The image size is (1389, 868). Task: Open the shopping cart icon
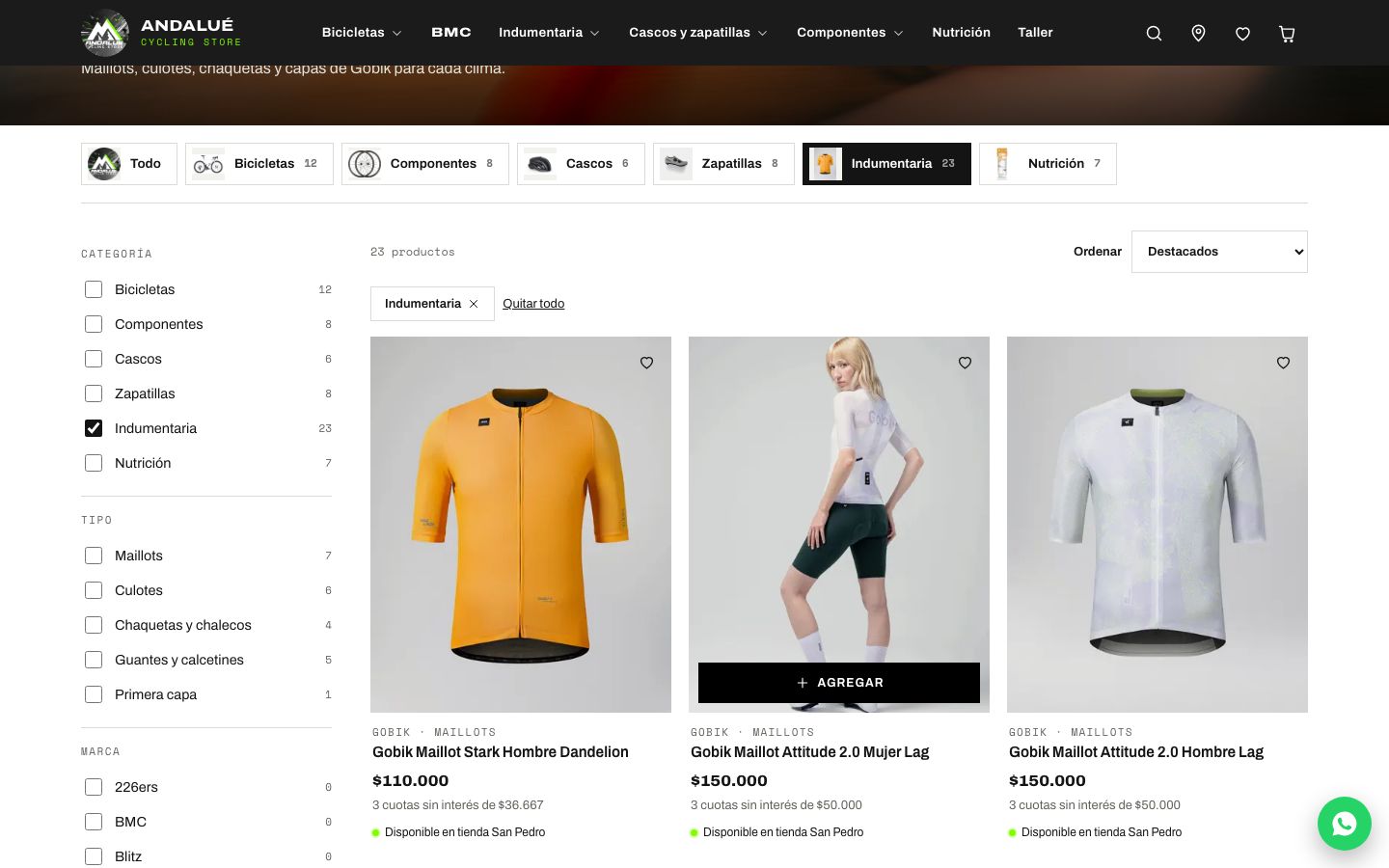point(1287,34)
